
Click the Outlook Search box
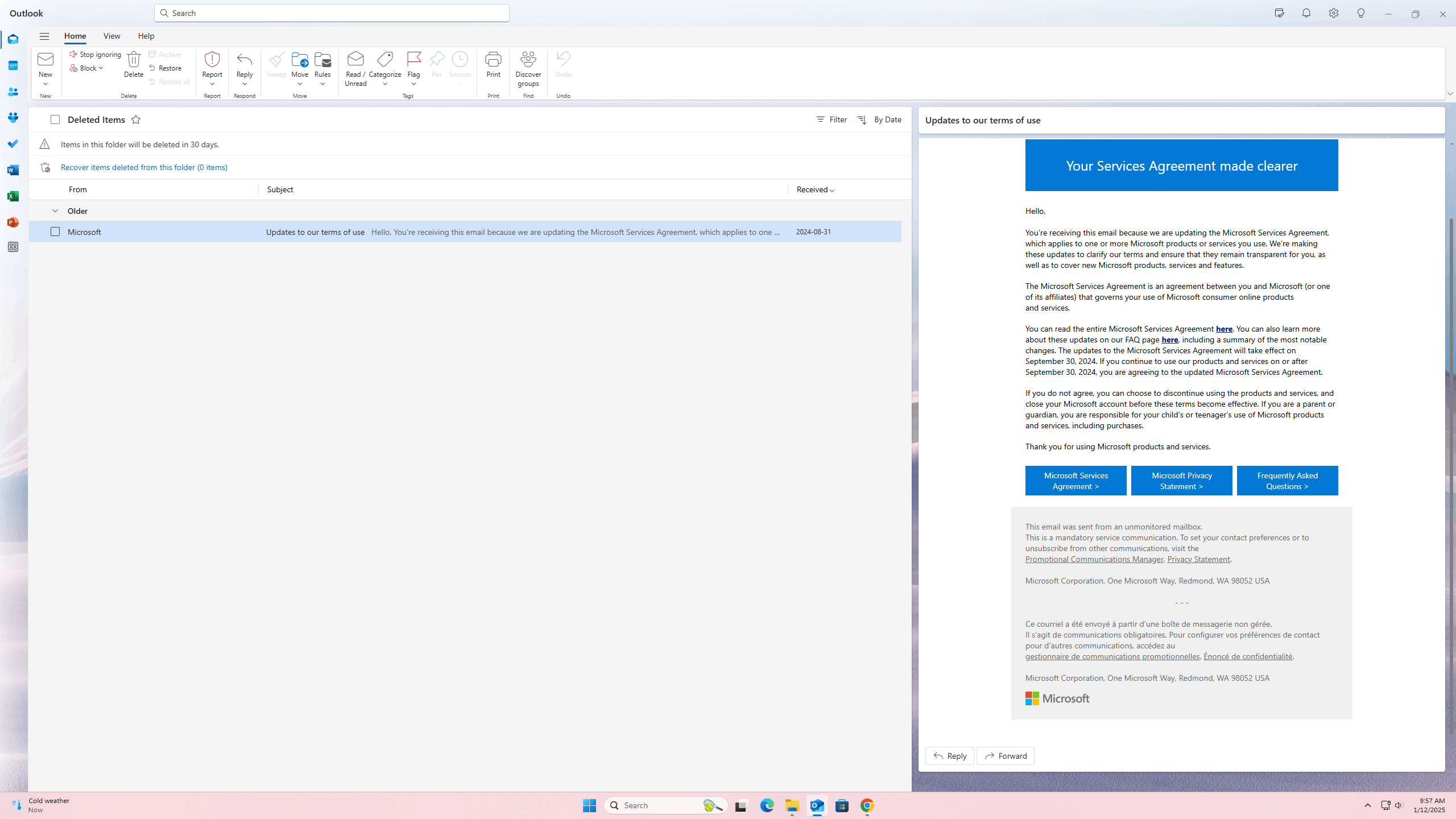pos(332,13)
